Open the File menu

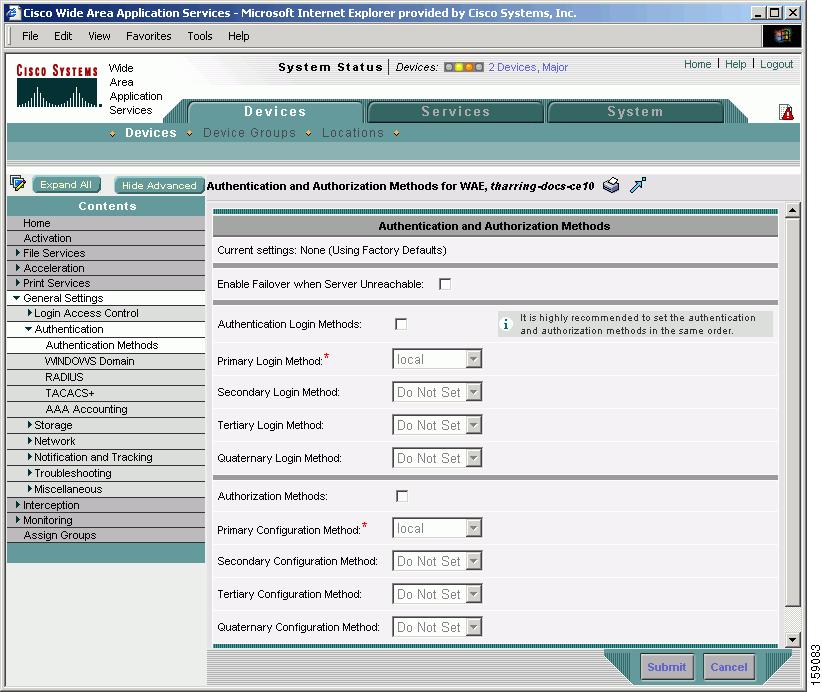tap(30, 36)
